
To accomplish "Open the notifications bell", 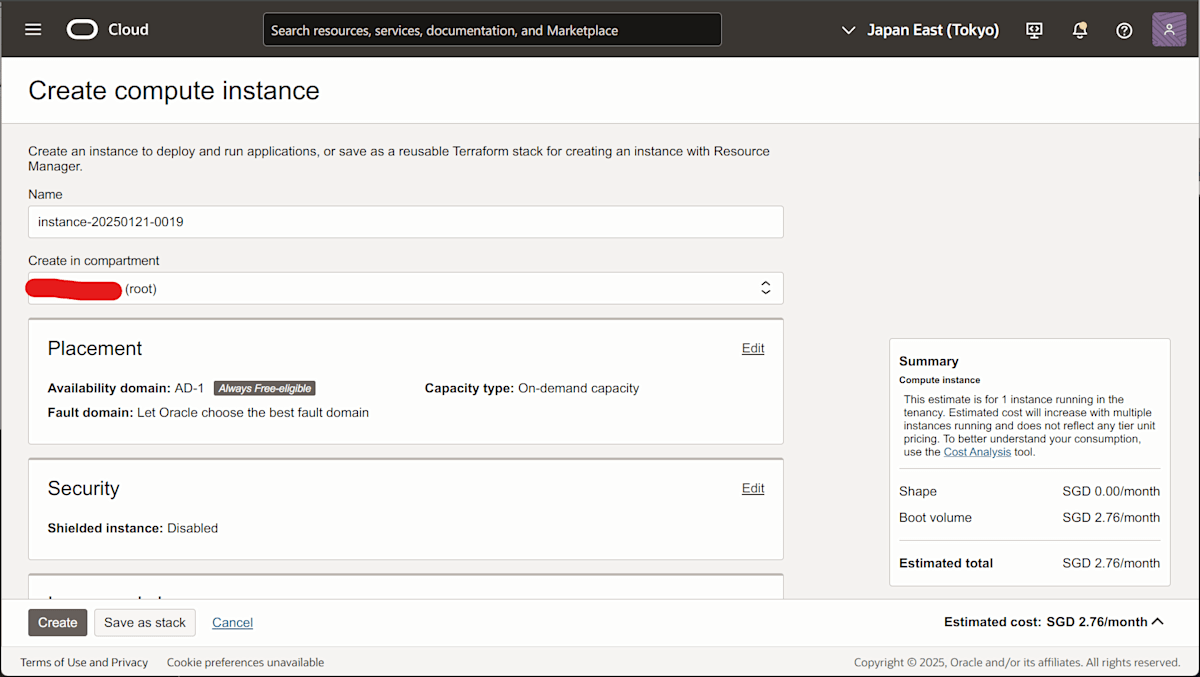I will [x=1080, y=30].
